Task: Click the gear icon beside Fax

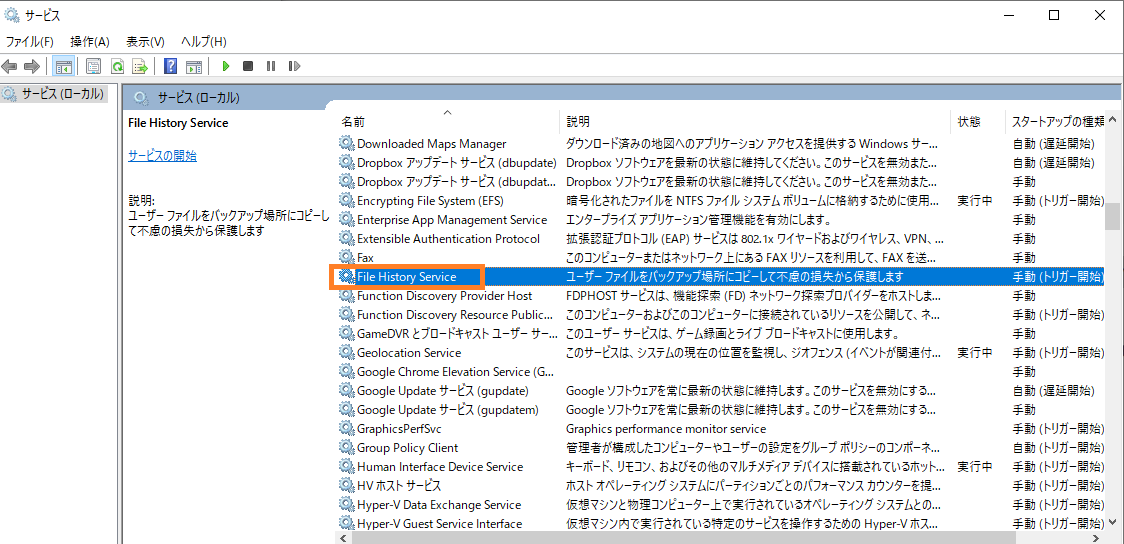Action: pyautogui.click(x=347, y=257)
